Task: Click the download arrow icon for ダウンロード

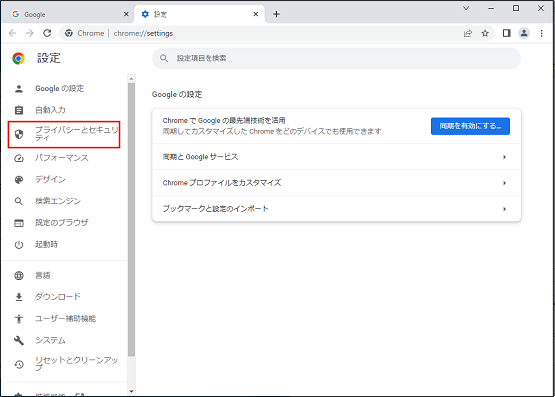Action: coord(19,297)
